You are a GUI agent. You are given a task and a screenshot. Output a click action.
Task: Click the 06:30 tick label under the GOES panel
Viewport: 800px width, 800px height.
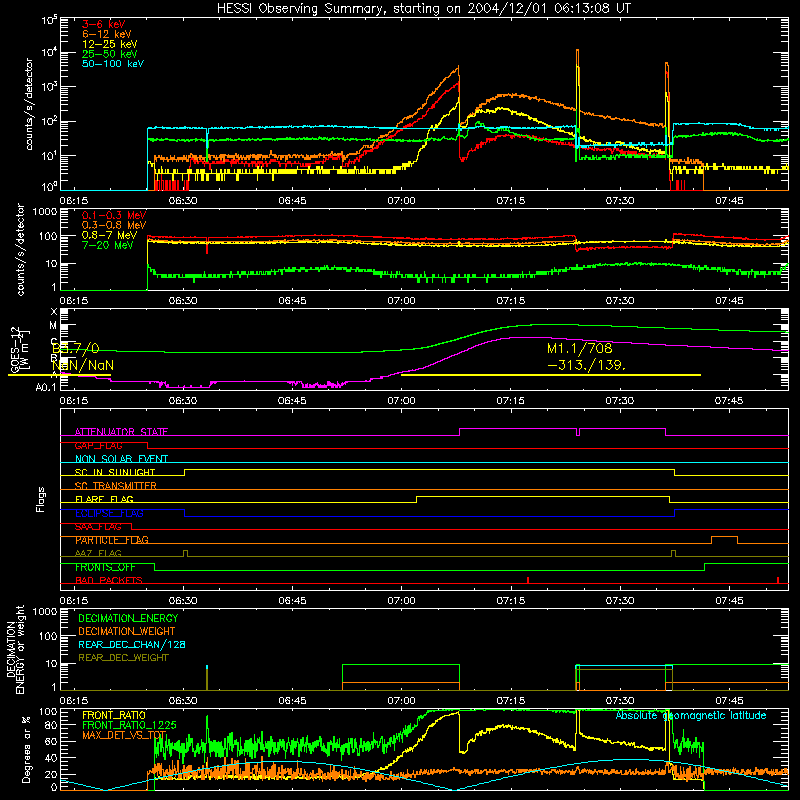183,401
